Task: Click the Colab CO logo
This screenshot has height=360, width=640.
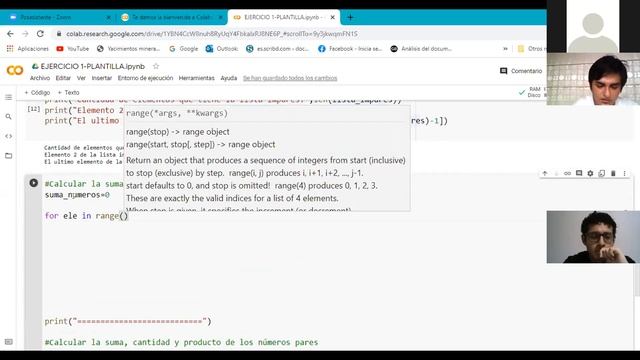Action: click(x=15, y=71)
